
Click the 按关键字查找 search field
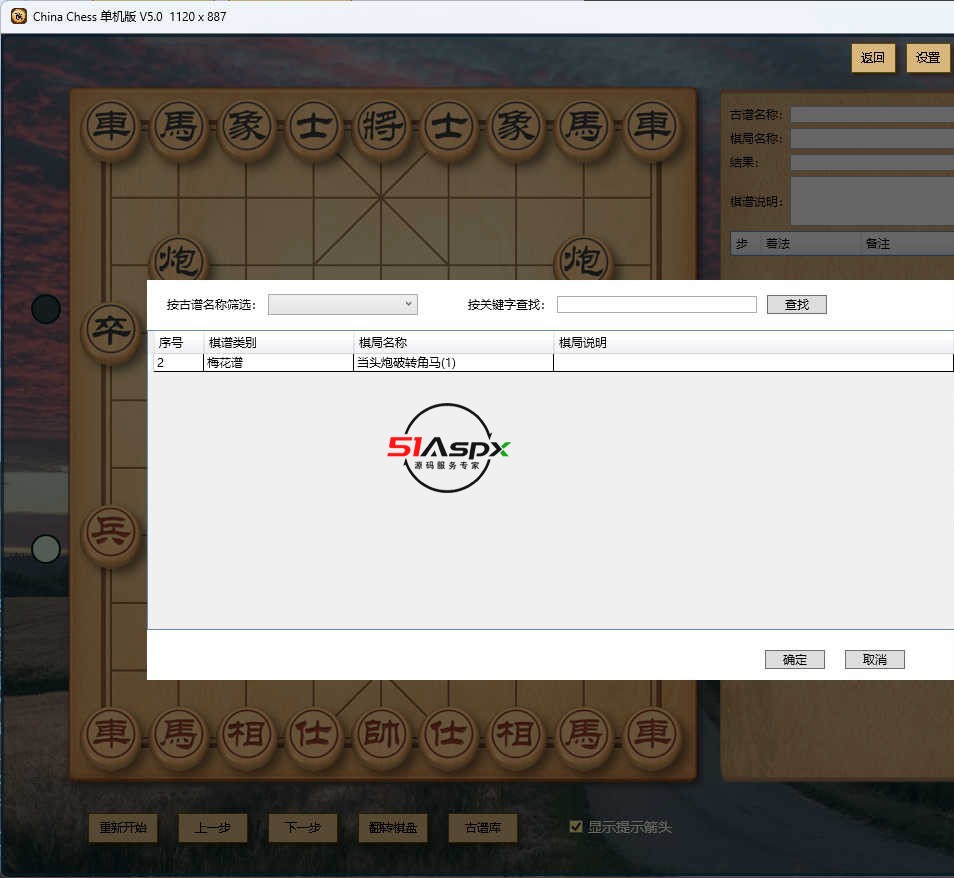[x=656, y=304]
